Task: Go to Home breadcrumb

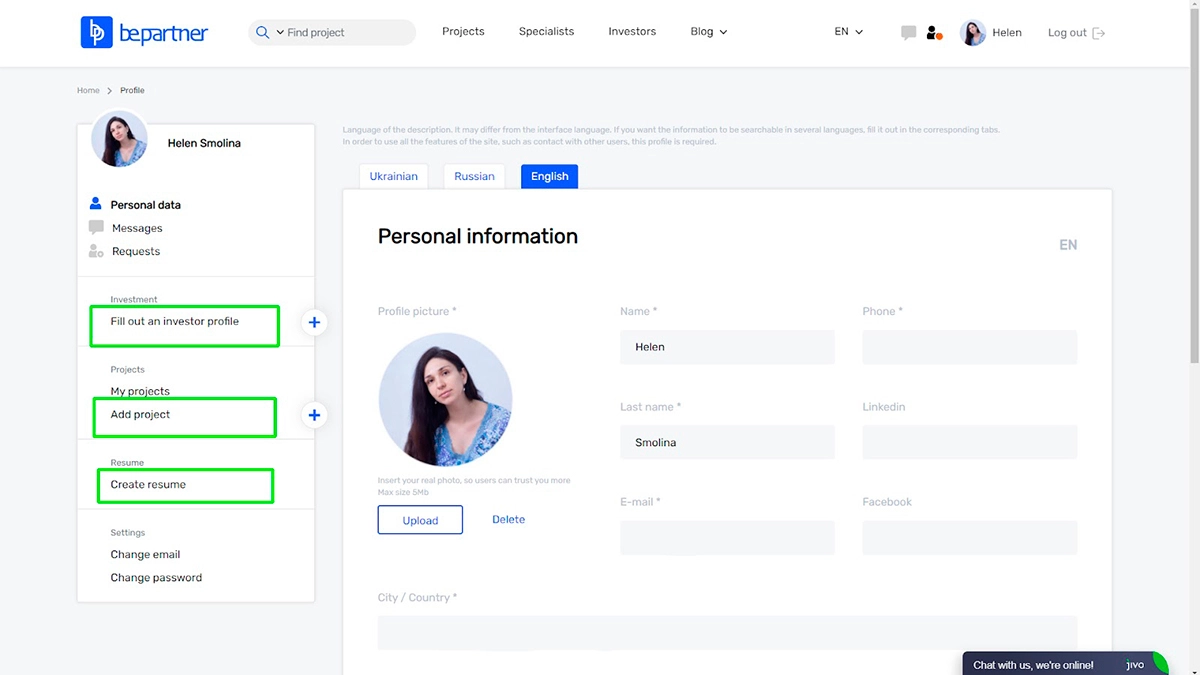Action: pyautogui.click(x=88, y=90)
